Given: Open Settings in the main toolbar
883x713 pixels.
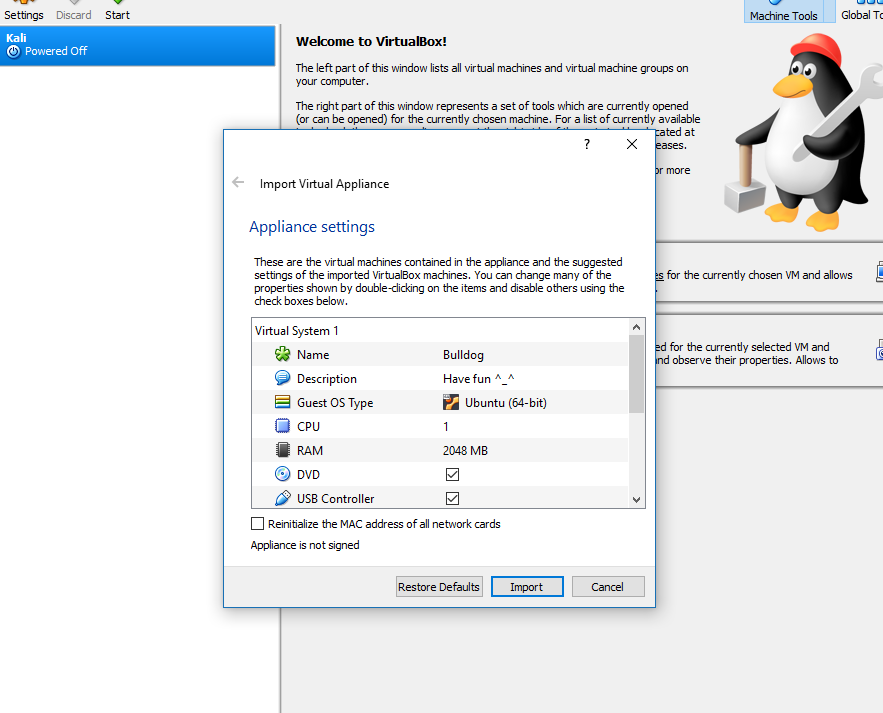Looking at the screenshot, I should (x=24, y=11).
